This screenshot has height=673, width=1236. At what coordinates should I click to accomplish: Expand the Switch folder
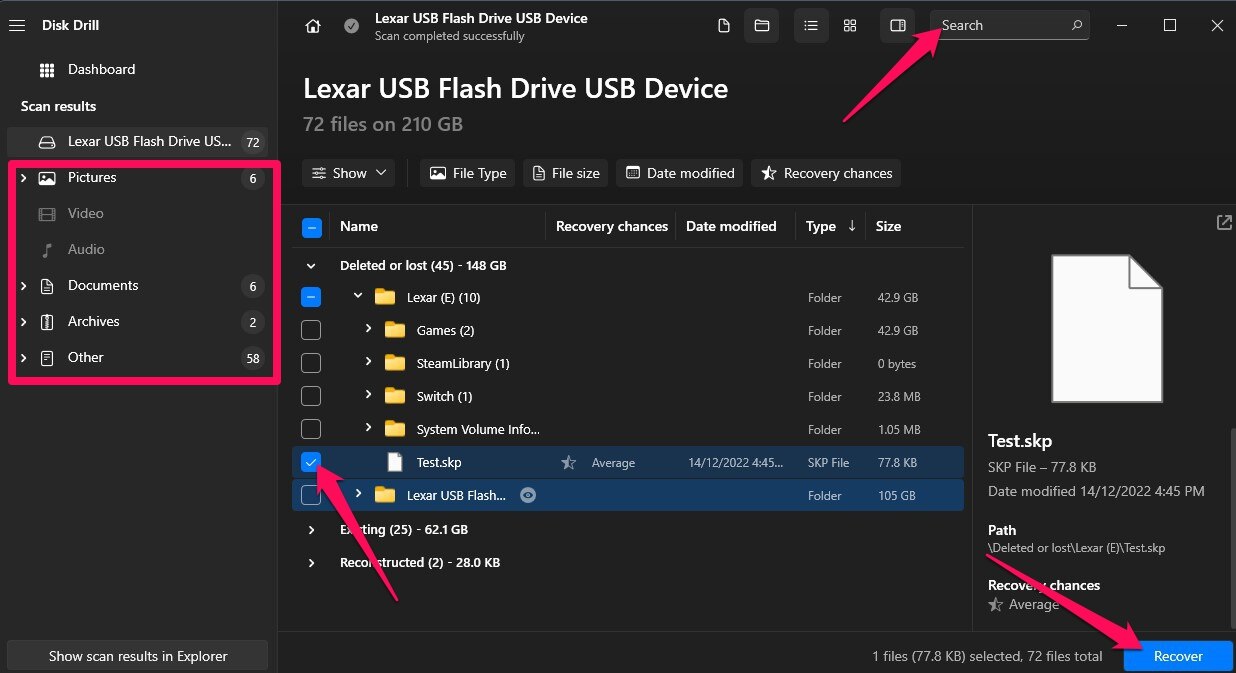pos(368,395)
